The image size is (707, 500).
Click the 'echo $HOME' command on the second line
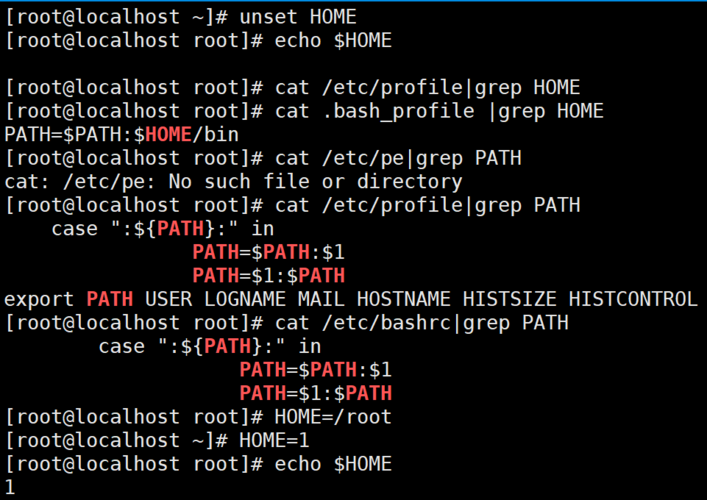[333, 41]
